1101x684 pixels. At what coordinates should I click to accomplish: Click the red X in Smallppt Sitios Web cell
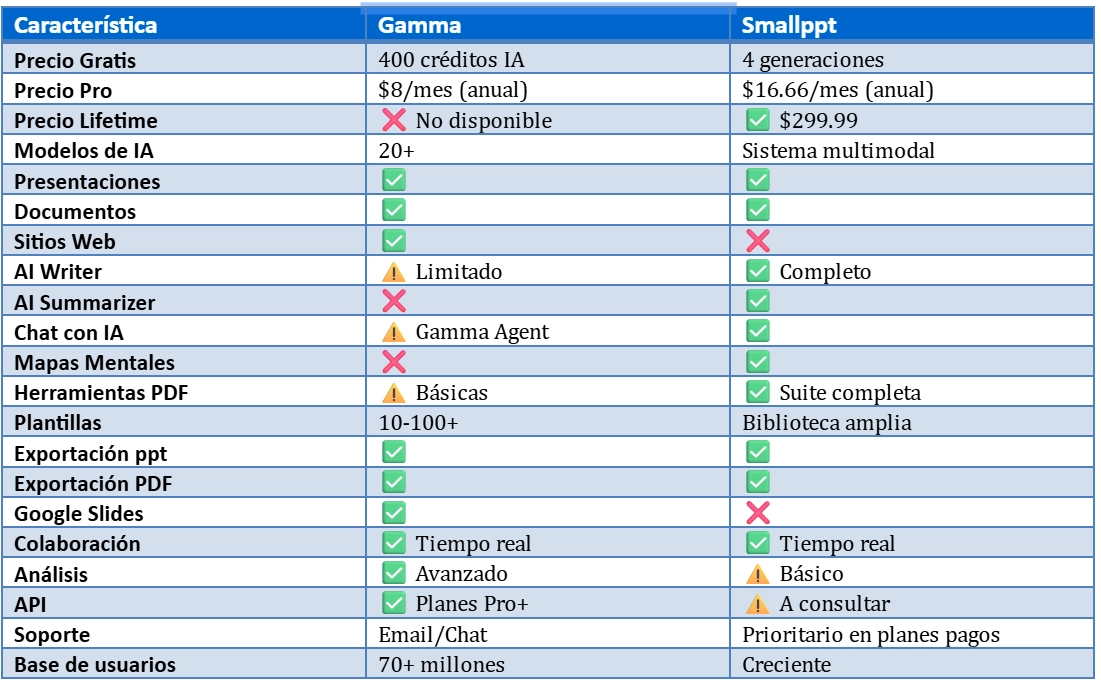coord(758,241)
